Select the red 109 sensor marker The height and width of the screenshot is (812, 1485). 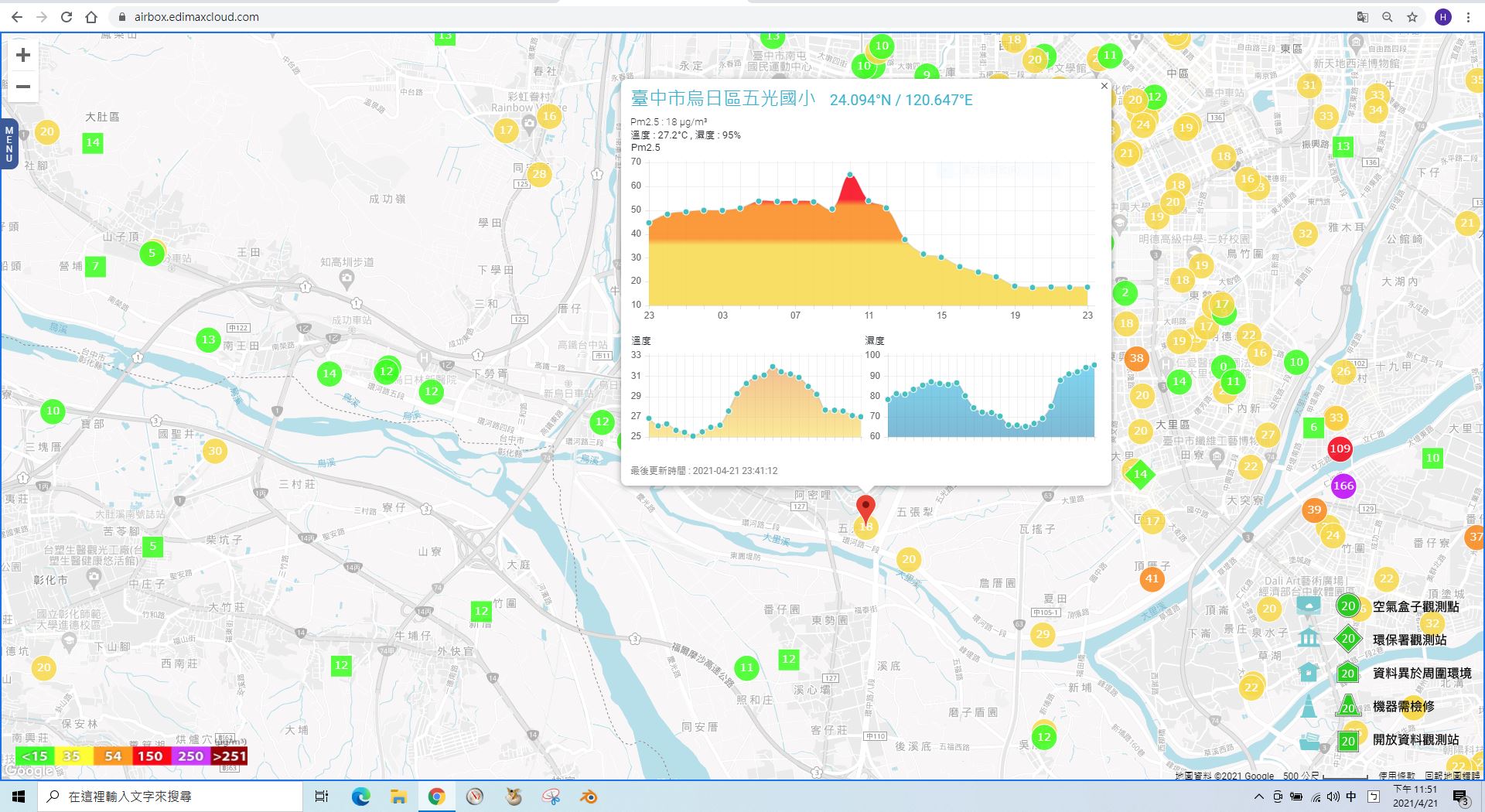(1340, 449)
